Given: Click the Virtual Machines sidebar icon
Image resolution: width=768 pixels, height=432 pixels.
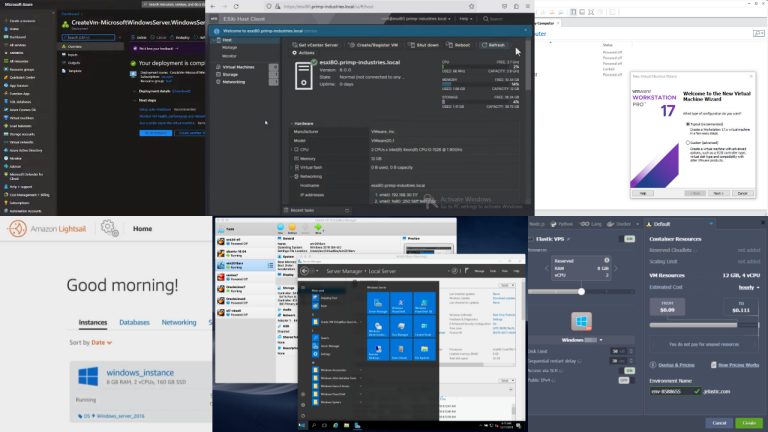Looking at the screenshot, I should (218, 67).
